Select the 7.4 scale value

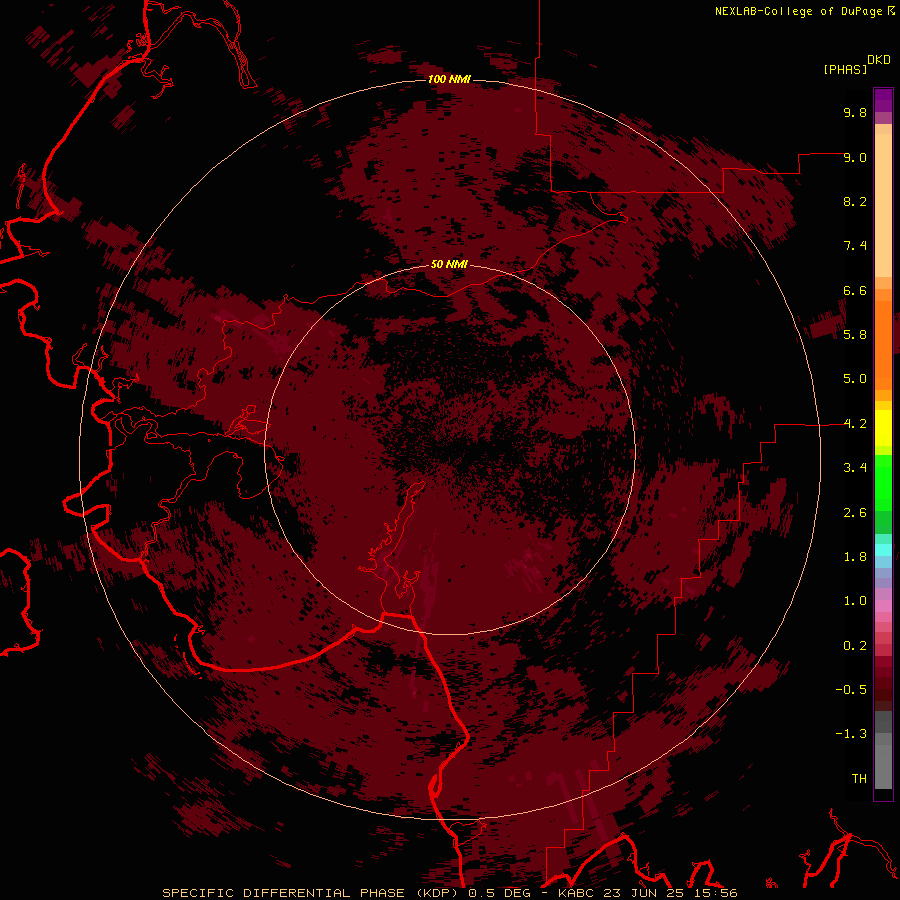(855, 246)
